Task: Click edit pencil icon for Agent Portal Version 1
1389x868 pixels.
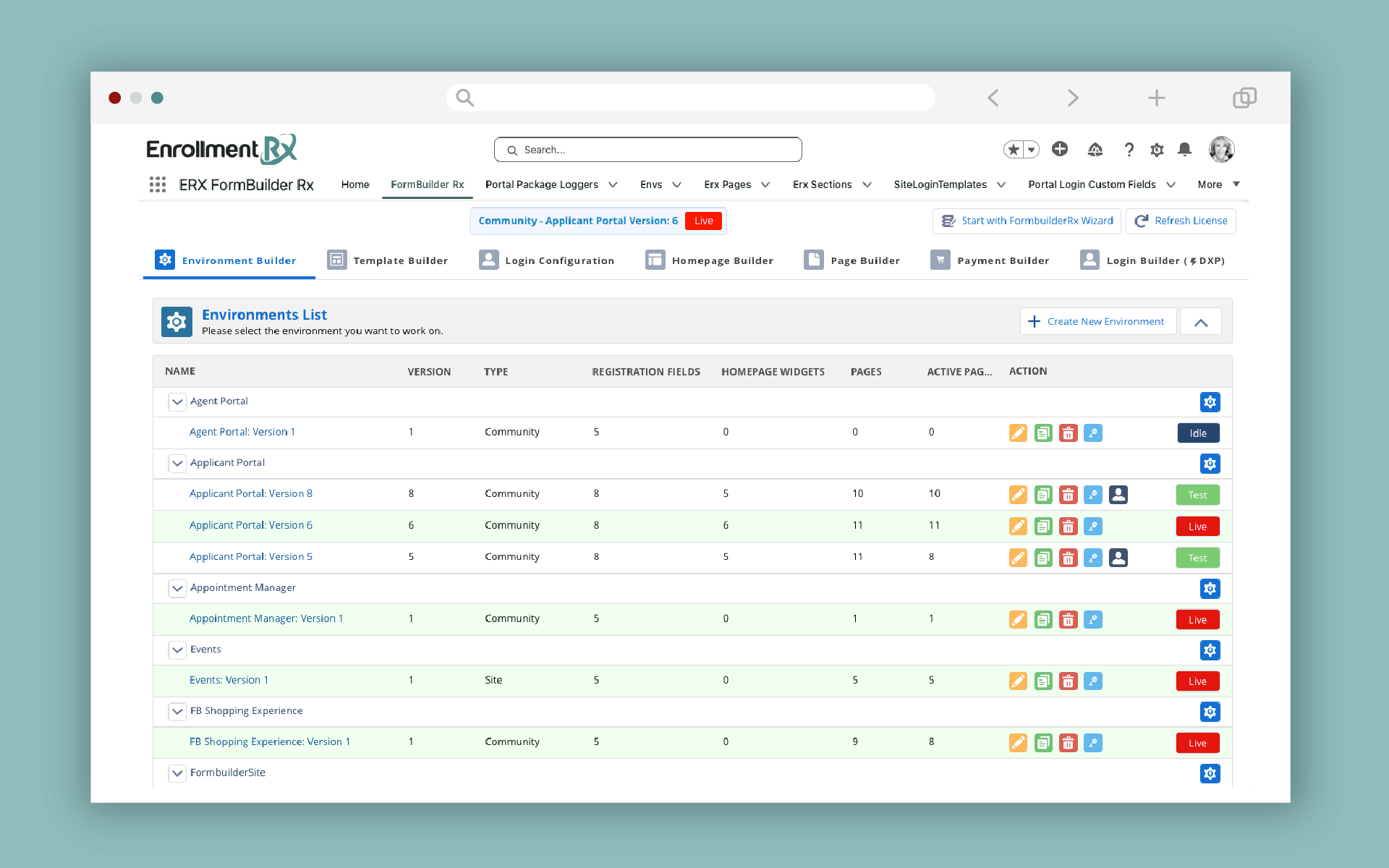Action: click(1018, 433)
